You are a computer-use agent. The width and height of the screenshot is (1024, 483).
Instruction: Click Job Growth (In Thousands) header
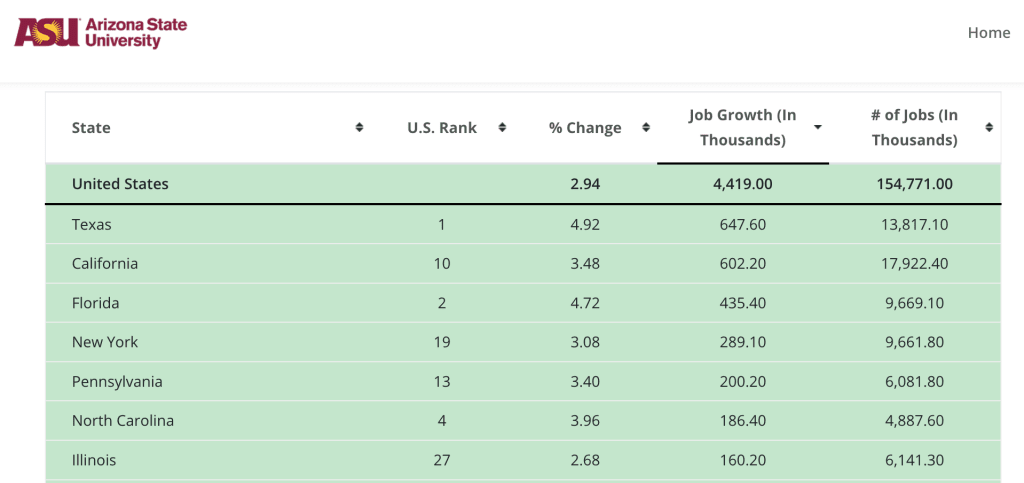743,128
